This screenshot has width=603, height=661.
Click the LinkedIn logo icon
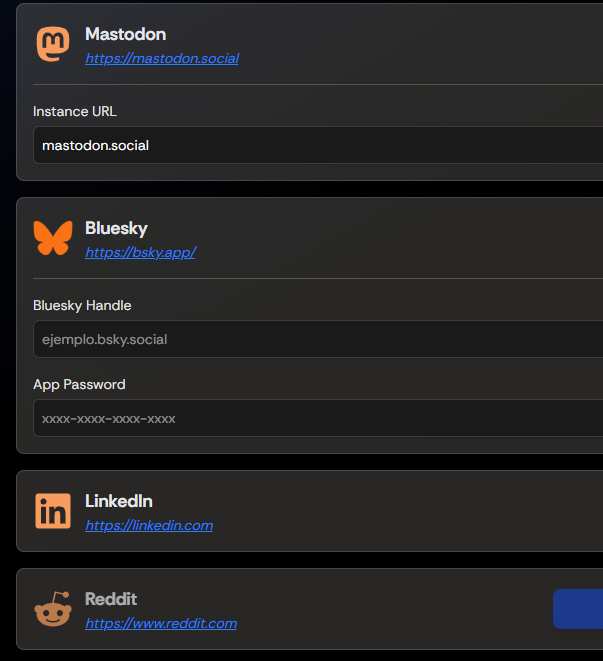tap(53, 511)
